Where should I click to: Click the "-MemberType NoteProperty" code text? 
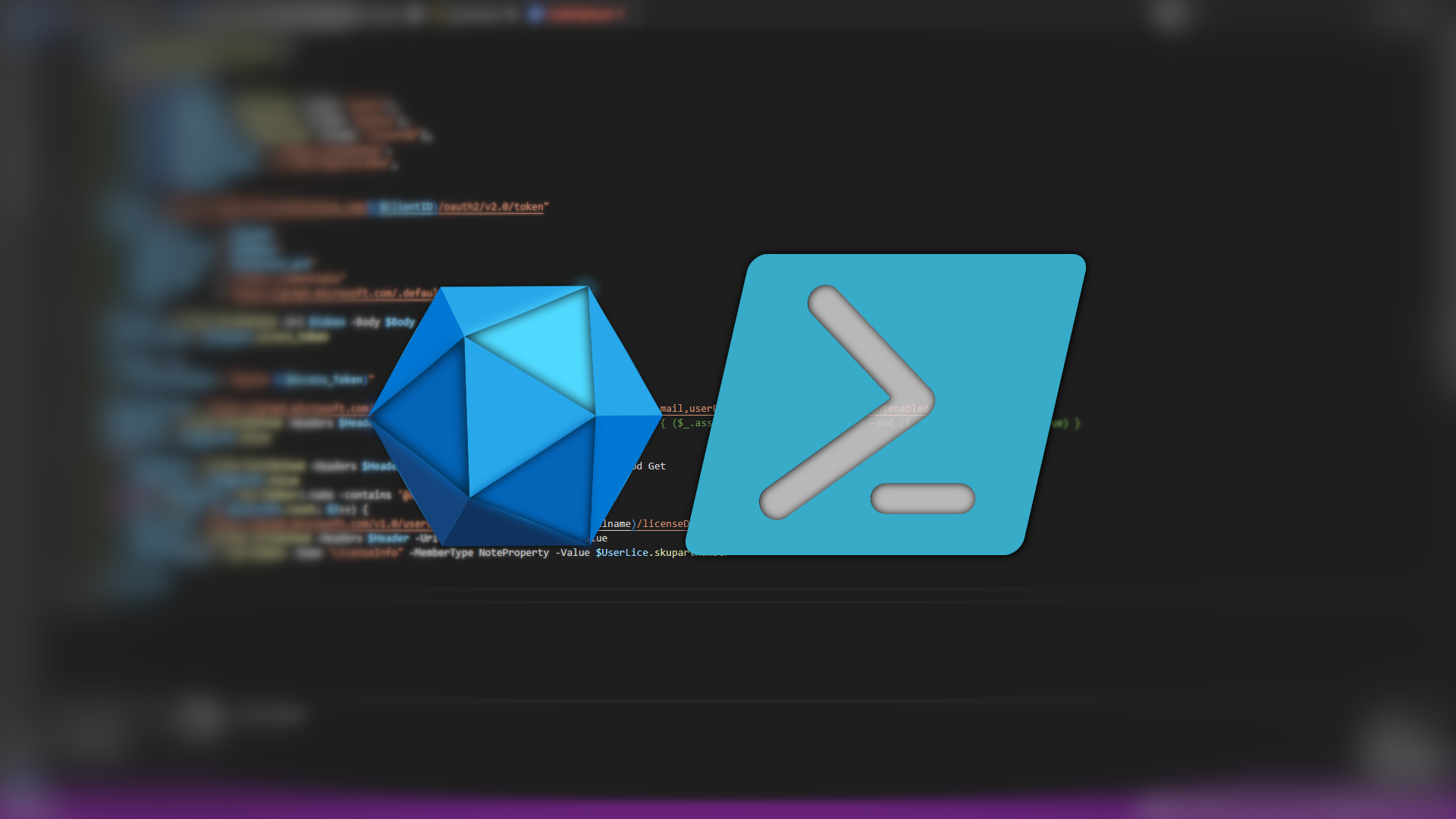click(x=479, y=553)
